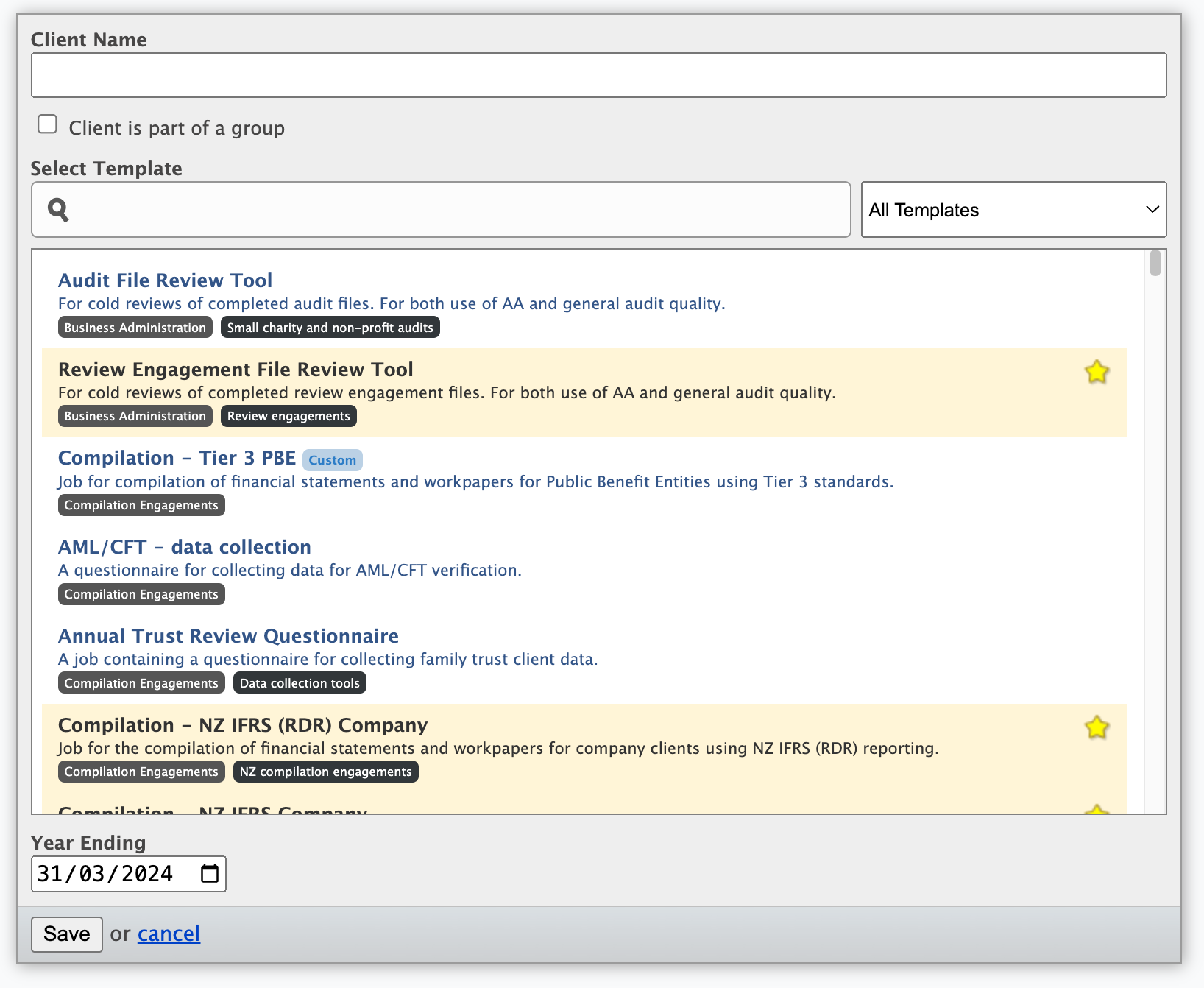Open the Annual Trust Review Questionnaire
This screenshot has height=988, width=1204.
click(x=228, y=636)
